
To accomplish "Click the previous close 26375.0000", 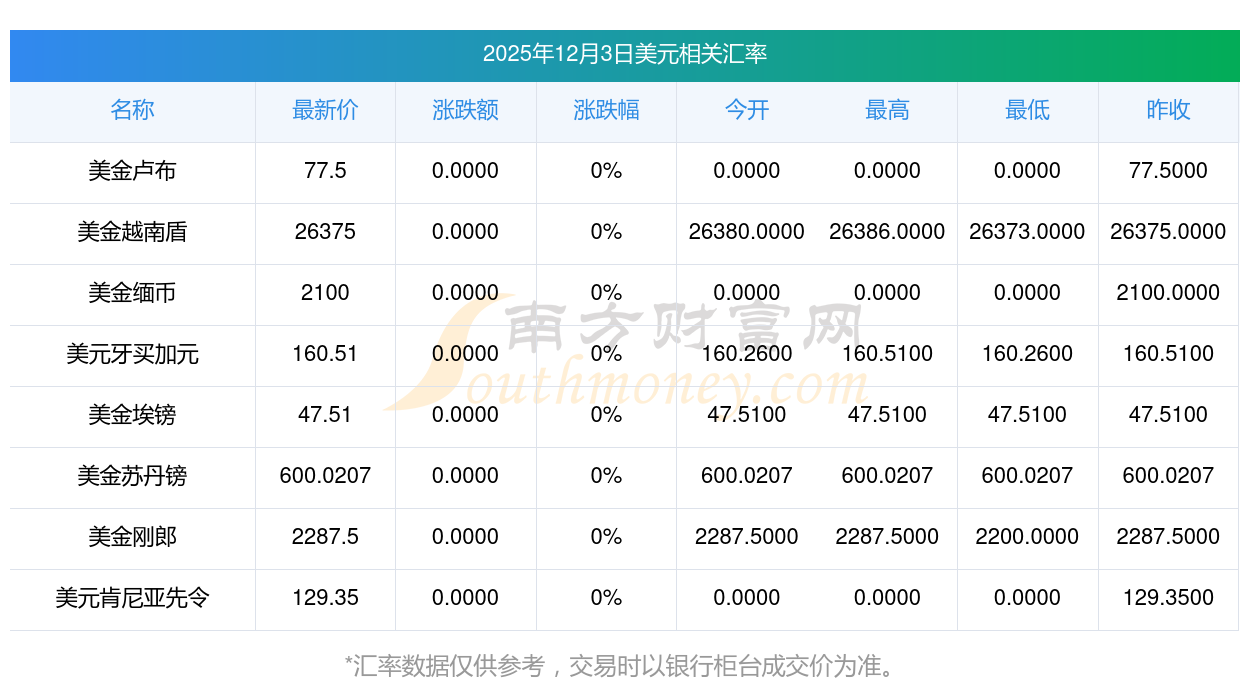I will [1168, 232].
